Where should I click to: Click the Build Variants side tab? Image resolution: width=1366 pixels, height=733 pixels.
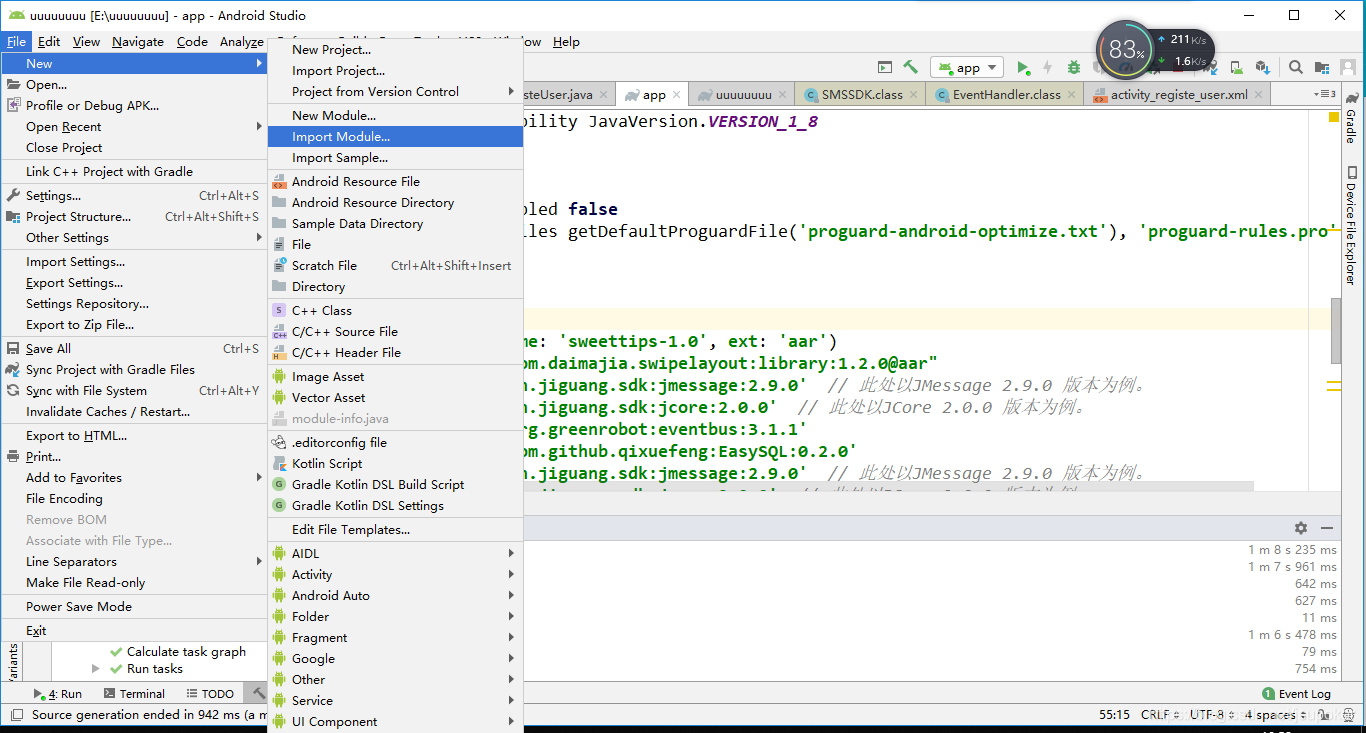point(12,661)
